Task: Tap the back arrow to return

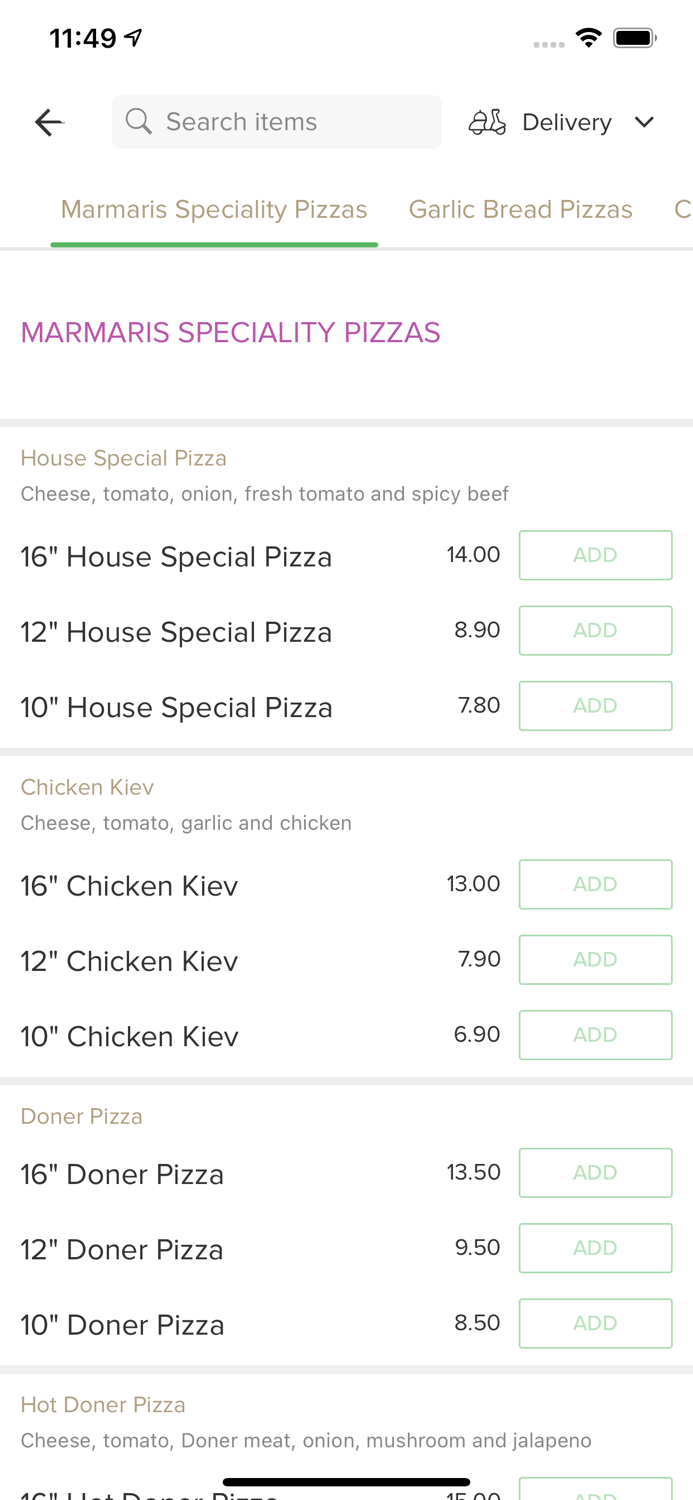Action: [47, 121]
